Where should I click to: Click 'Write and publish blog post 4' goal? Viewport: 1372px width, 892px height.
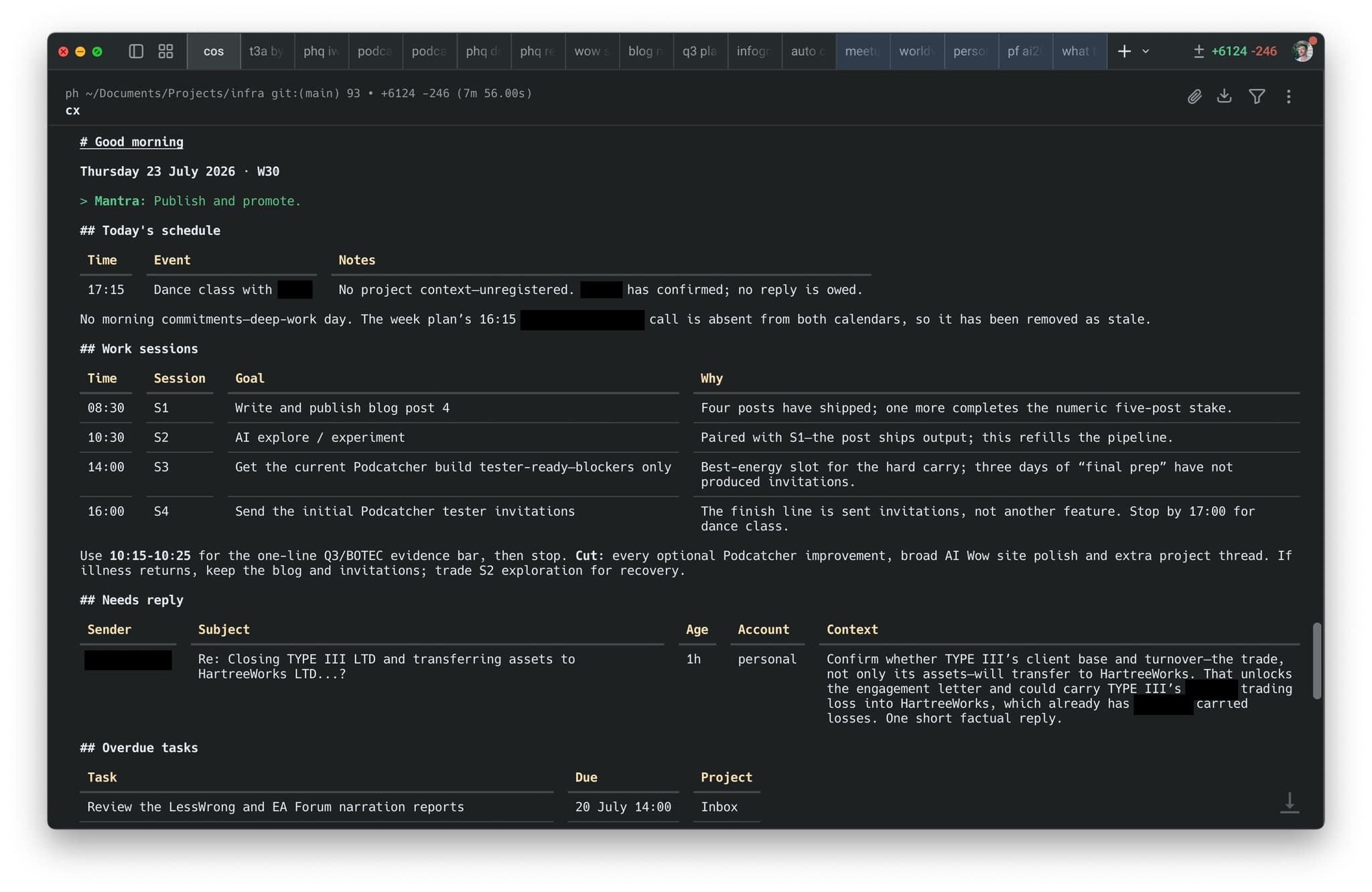342,408
